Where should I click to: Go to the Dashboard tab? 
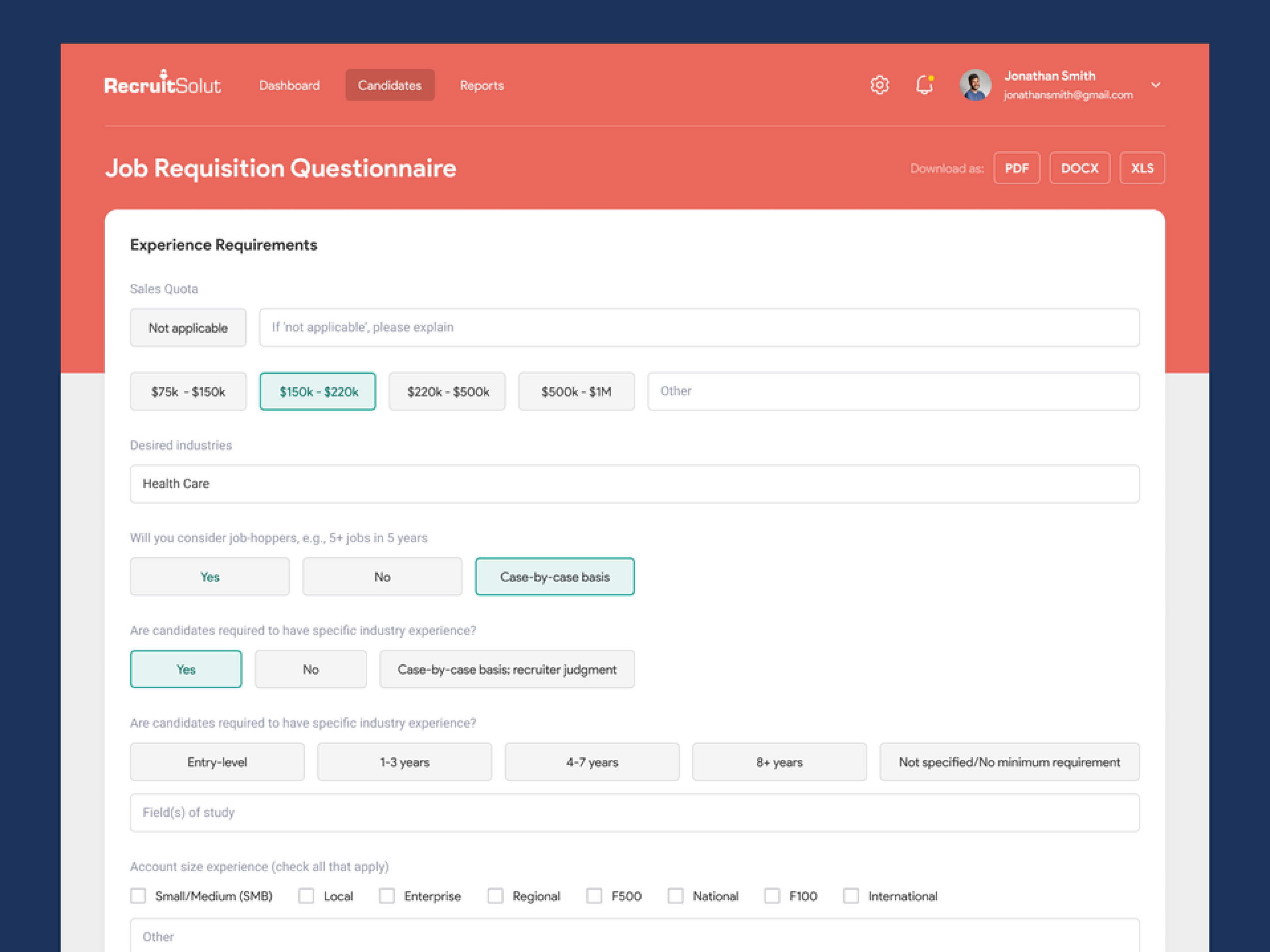pyautogui.click(x=289, y=86)
